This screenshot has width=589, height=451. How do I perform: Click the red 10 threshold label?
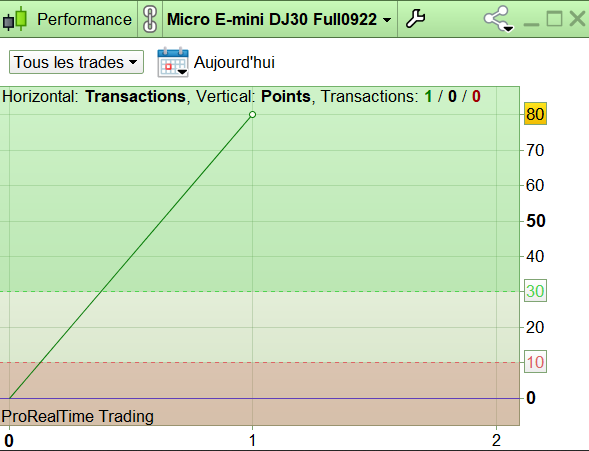click(x=535, y=362)
